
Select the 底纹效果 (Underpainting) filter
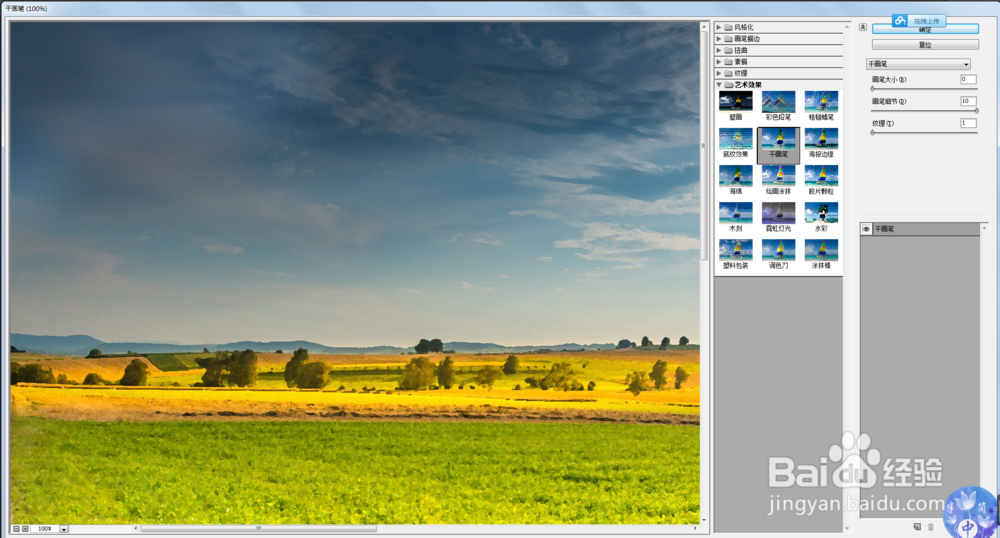pyautogui.click(x=735, y=143)
